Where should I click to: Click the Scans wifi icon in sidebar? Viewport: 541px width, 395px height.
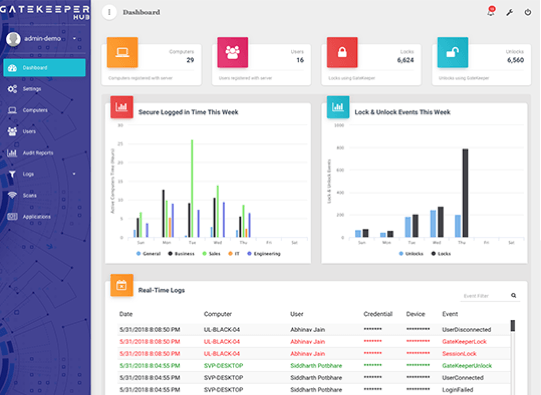click(x=12, y=195)
